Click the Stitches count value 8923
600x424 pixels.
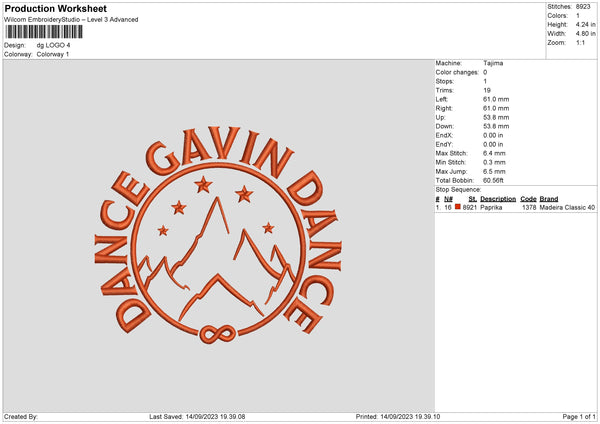(583, 7)
